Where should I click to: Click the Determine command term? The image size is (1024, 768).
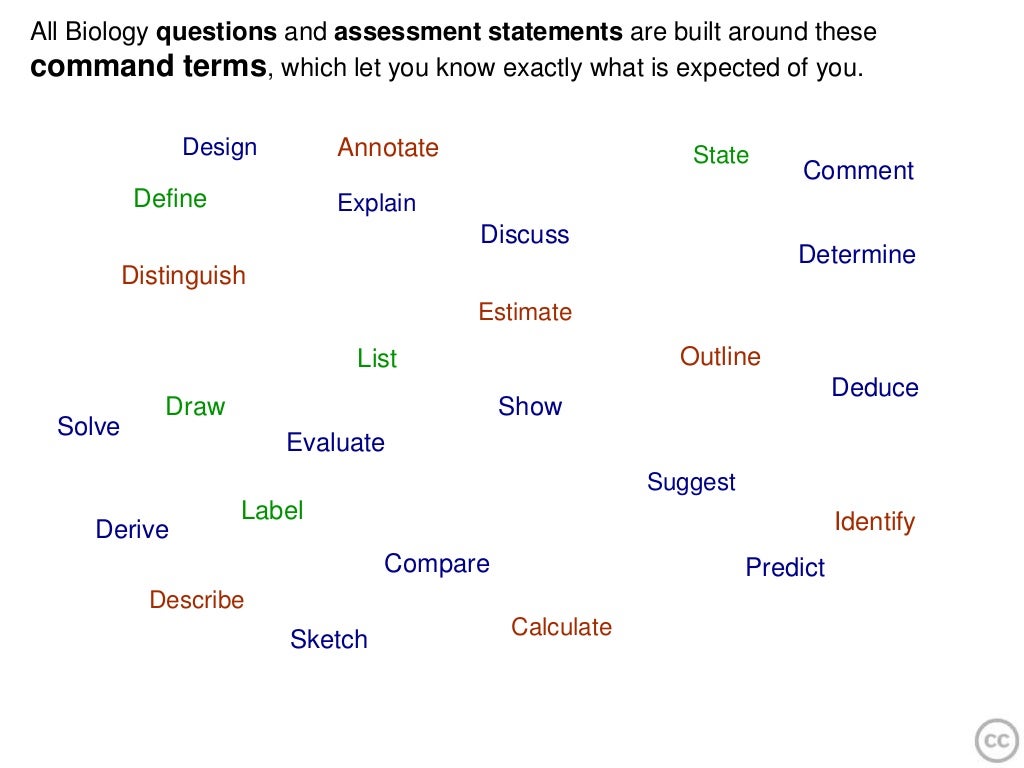click(857, 254)
